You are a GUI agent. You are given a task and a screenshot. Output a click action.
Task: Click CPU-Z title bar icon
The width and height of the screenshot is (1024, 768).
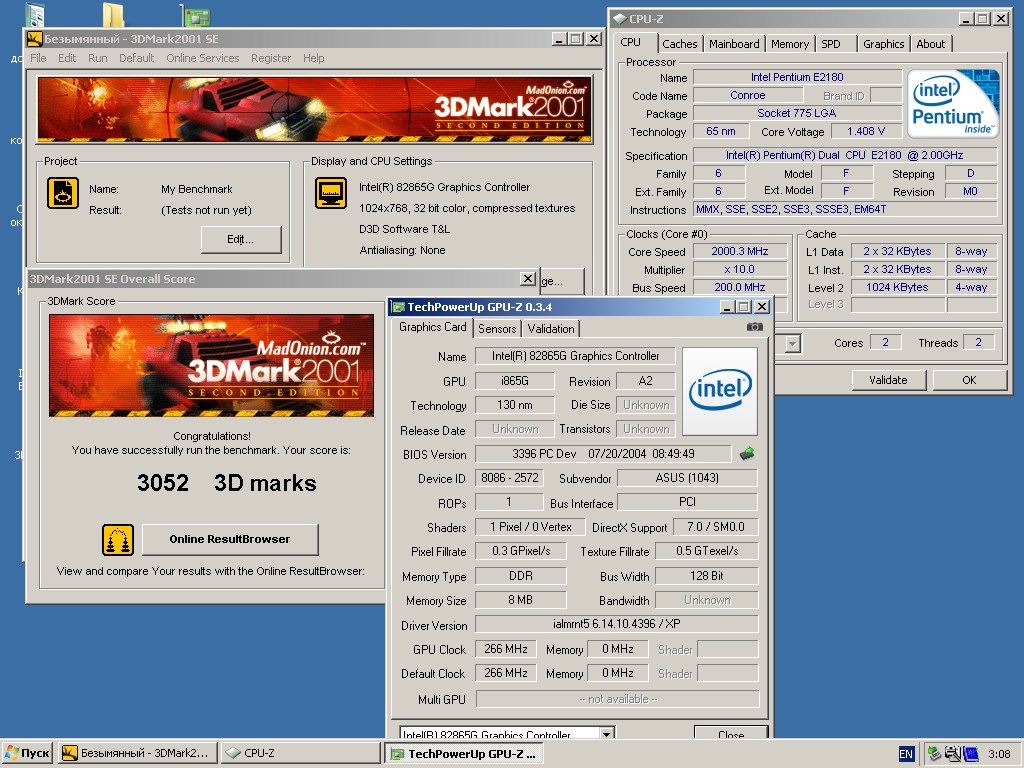click(x=619, y=19)
